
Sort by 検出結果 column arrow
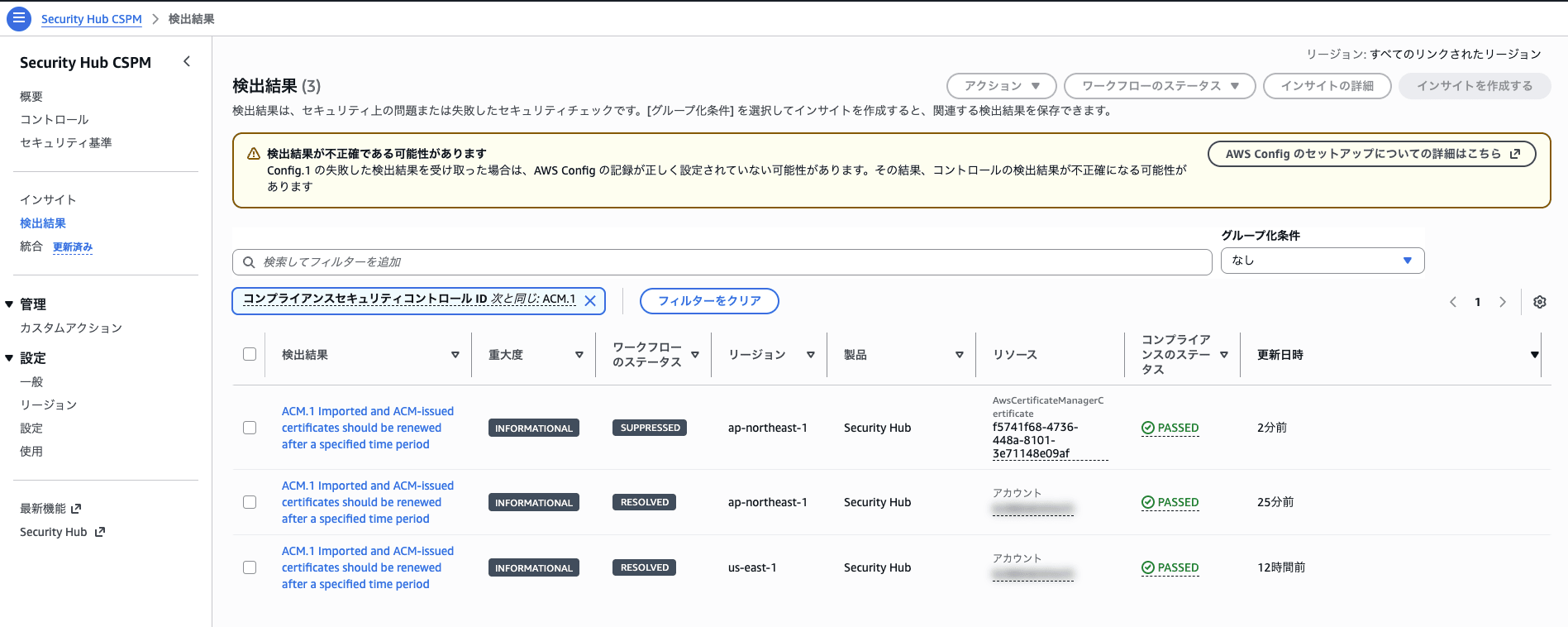click(x=455, y=355)
